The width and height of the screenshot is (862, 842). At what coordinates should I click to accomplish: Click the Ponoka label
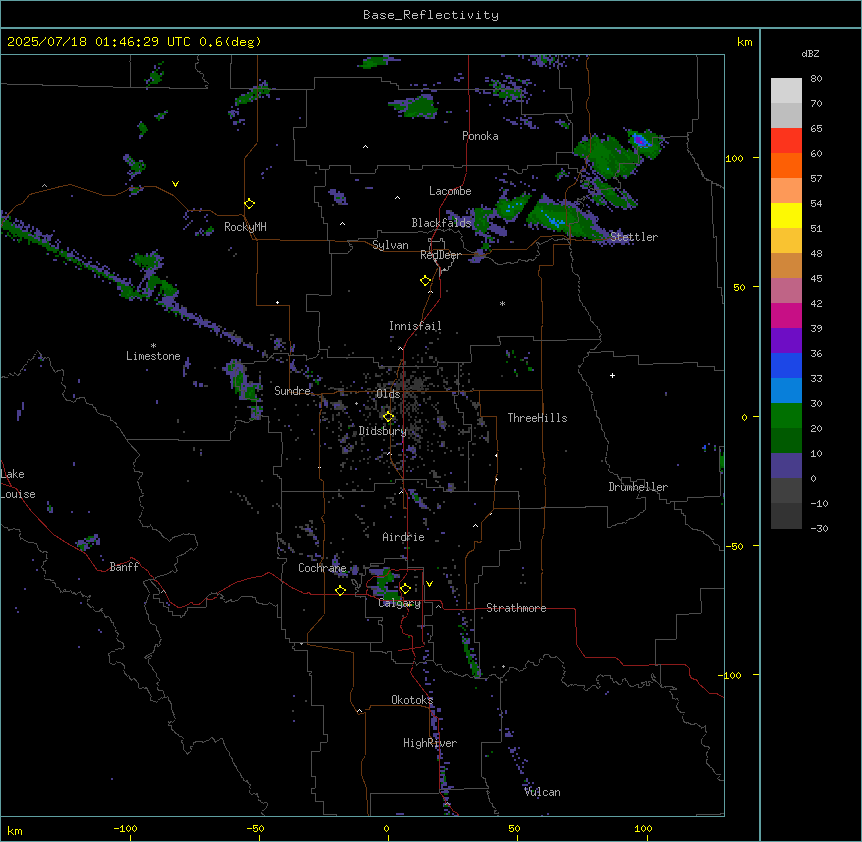[x=480, y=136]
